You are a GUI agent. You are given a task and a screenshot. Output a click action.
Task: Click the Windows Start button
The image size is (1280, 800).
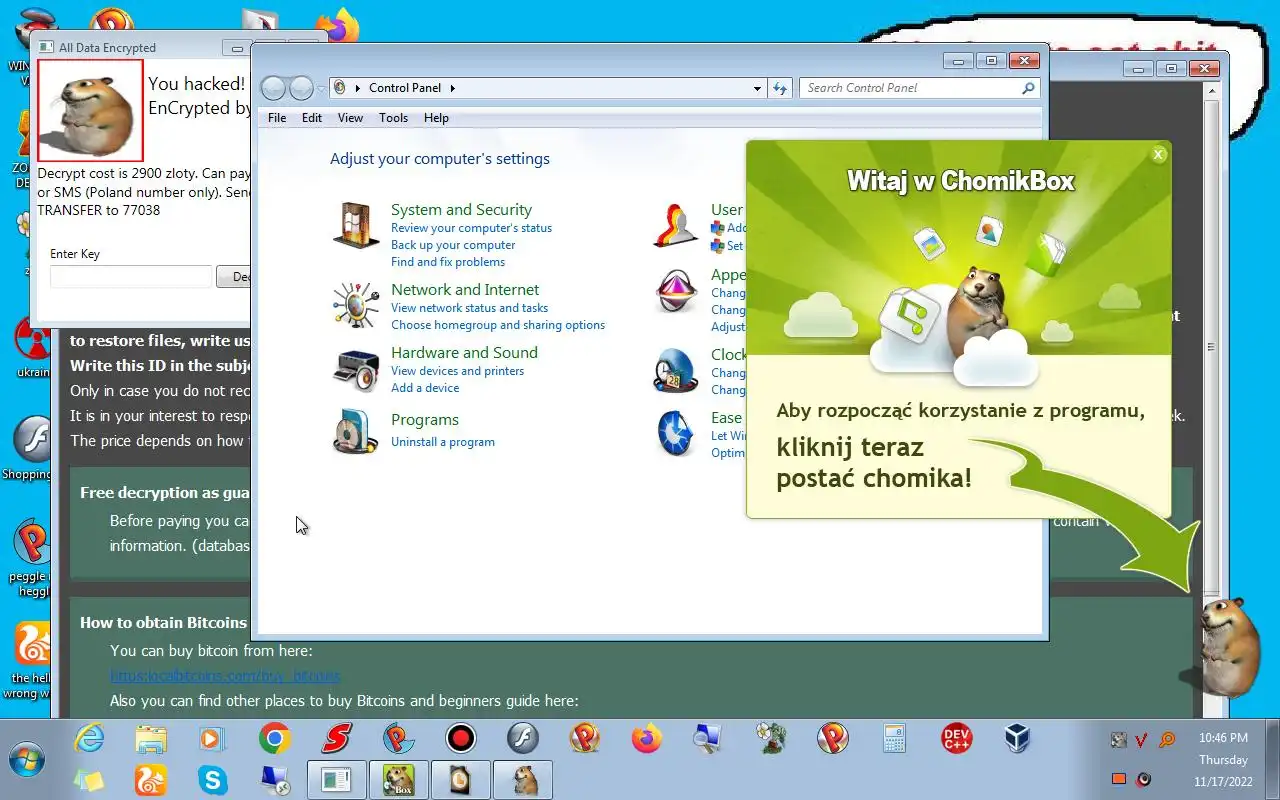27,760
